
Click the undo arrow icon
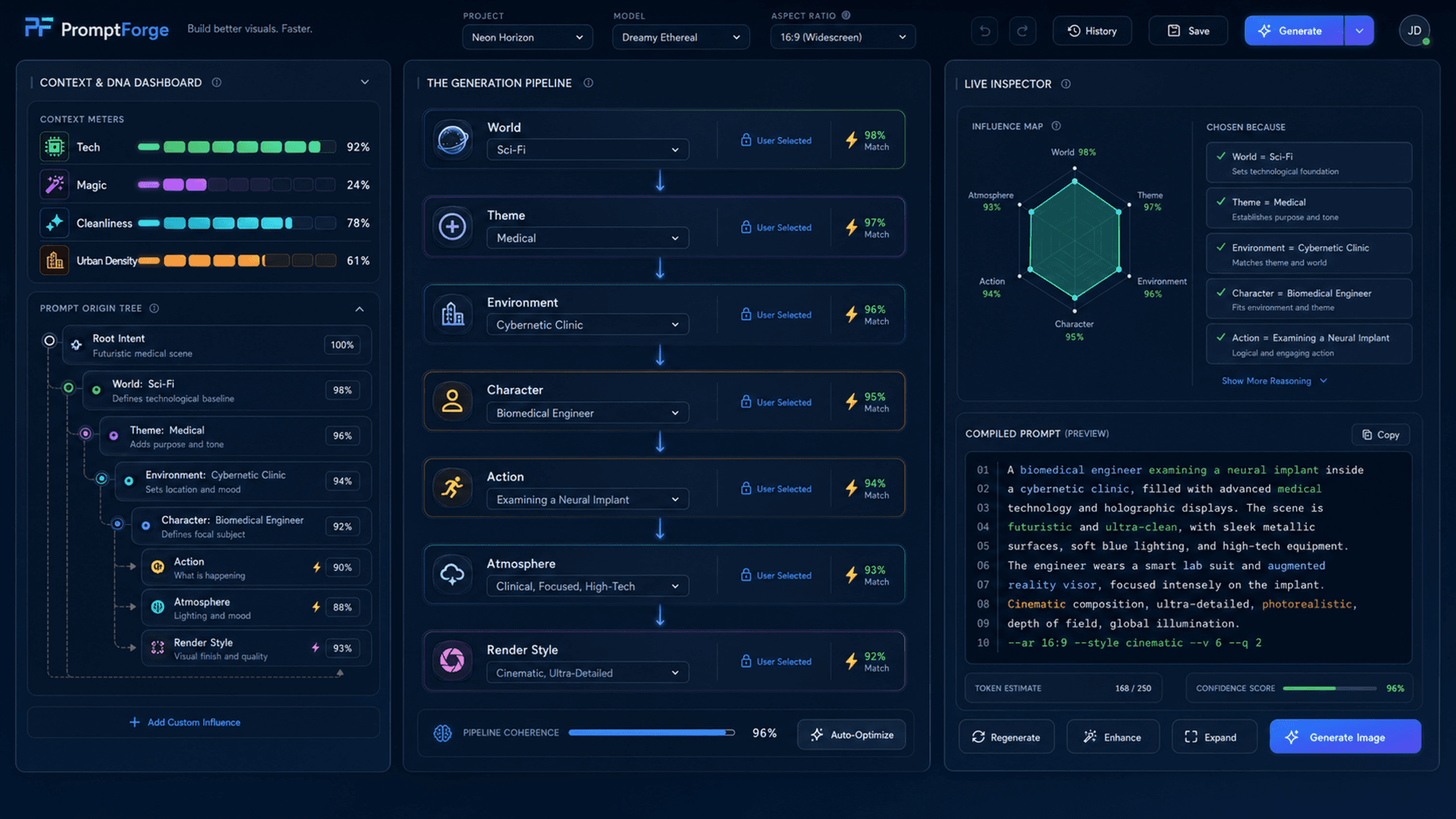click(985, 31)
